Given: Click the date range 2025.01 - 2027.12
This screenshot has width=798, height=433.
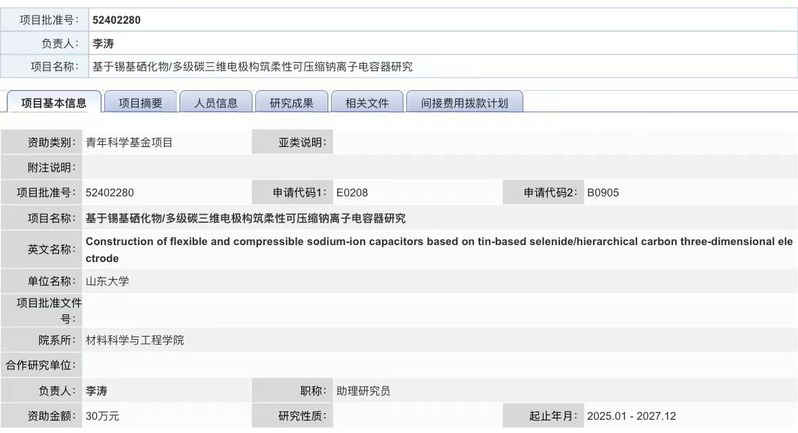Looking at the screenshot, I should click(632, 416).
